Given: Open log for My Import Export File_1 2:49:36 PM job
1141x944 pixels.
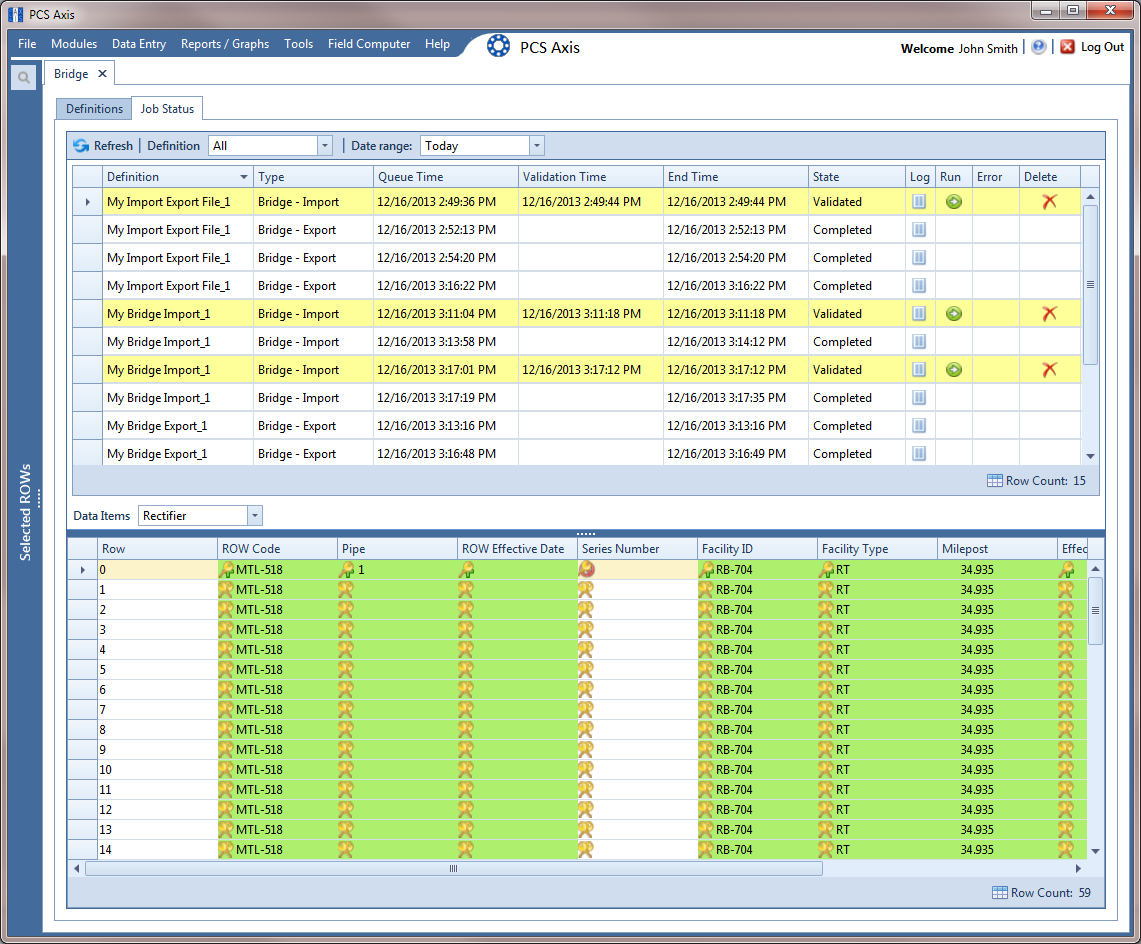Looking at the screenshot, I should (919, 202).
